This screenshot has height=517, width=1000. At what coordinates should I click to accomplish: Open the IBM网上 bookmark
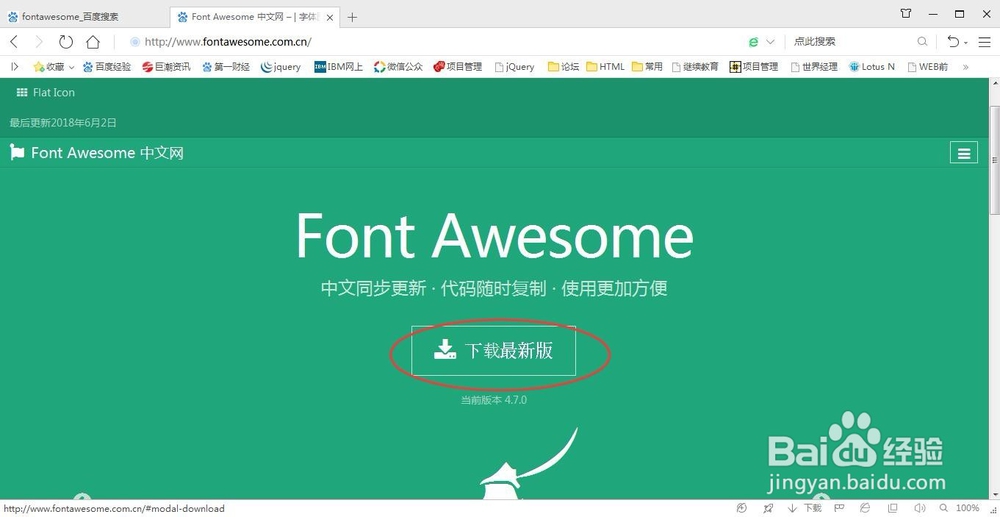pyautogui.click(x=339, y=66)
